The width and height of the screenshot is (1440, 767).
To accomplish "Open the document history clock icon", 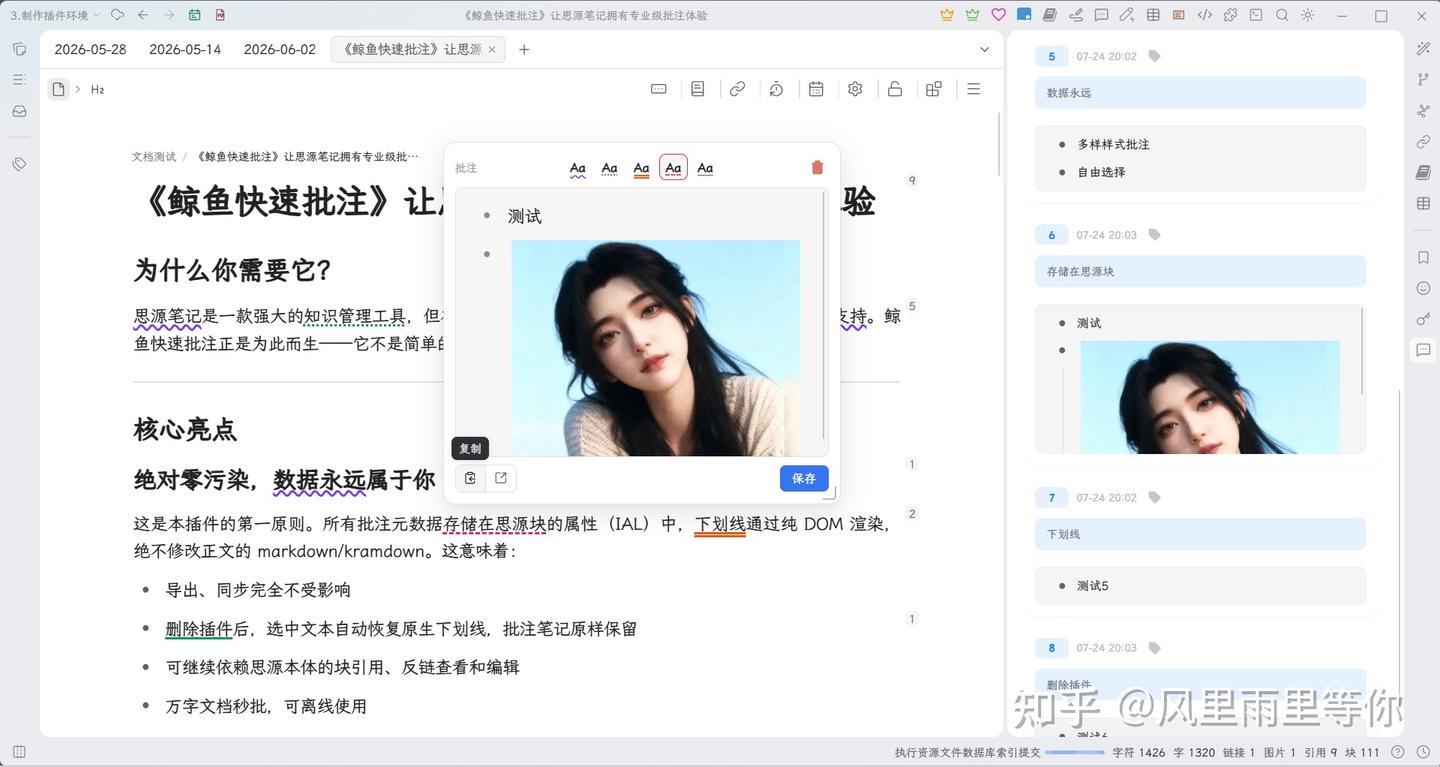I will (x=776, y=89).
